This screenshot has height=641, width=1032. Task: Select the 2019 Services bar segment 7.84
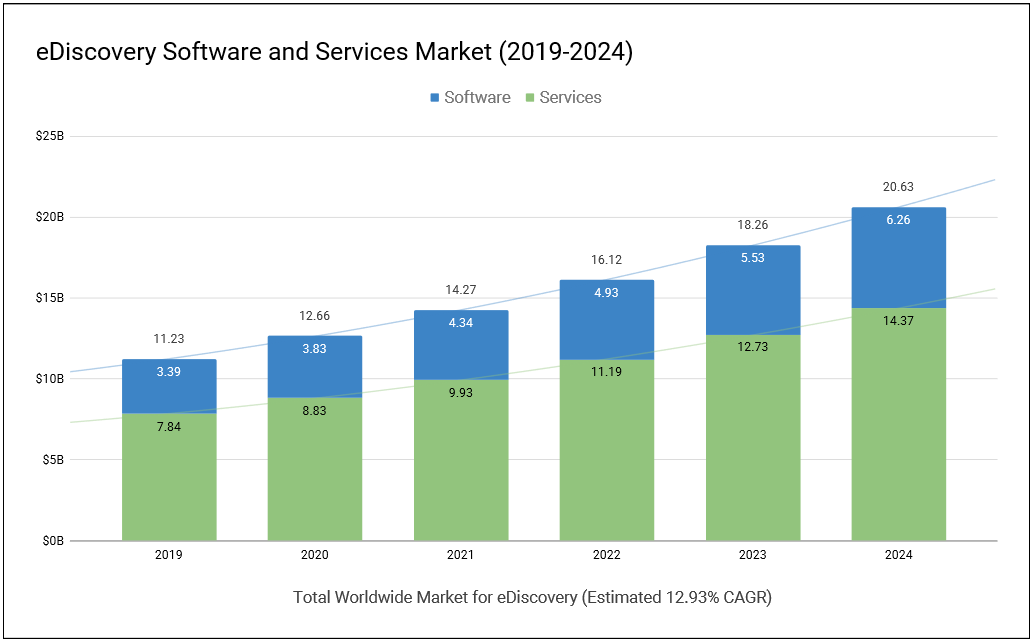click(169, 477)
